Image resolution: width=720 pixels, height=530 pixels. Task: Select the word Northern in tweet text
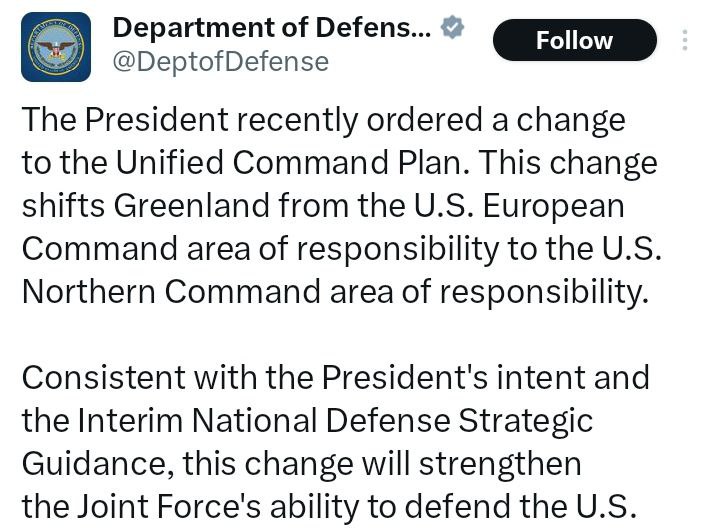(x=89, y=292)
